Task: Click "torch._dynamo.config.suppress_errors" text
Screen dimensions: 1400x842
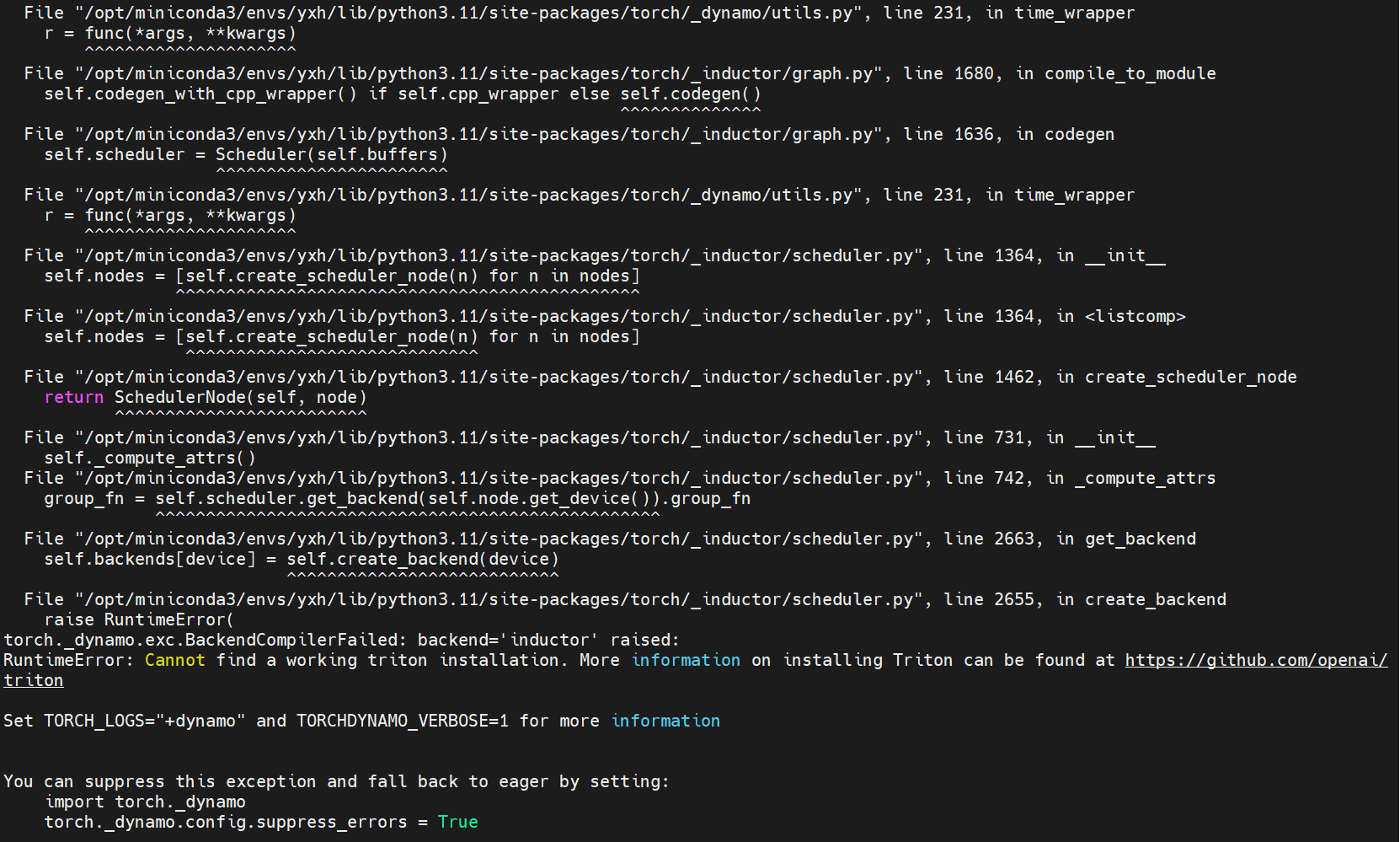Action: tap(226, 822)
